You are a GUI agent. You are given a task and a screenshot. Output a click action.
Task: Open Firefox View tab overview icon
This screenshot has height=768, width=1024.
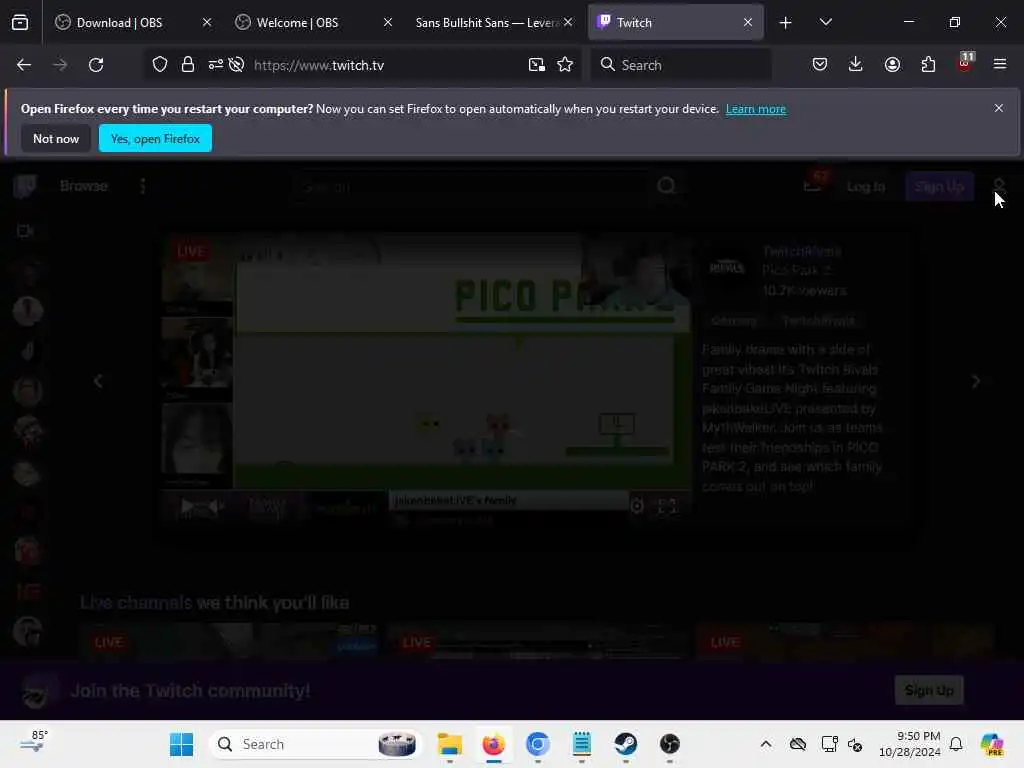pyautogui.click(x=20, y=22)
